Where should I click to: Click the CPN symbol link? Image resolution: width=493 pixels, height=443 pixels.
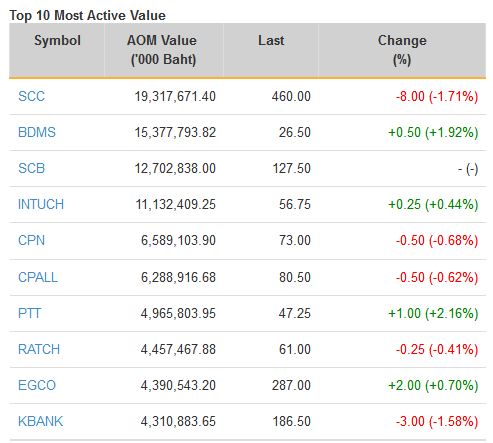click(31, 240)
